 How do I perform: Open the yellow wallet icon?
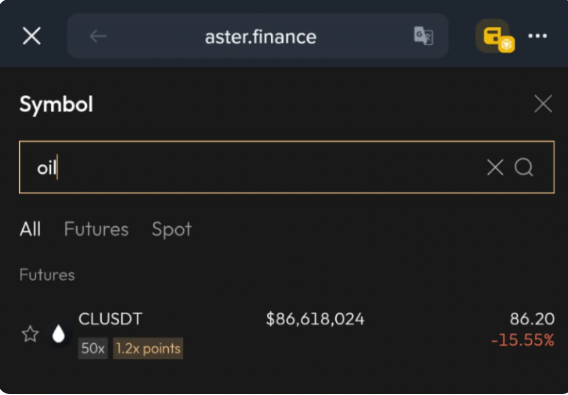[x=495, y=36]
